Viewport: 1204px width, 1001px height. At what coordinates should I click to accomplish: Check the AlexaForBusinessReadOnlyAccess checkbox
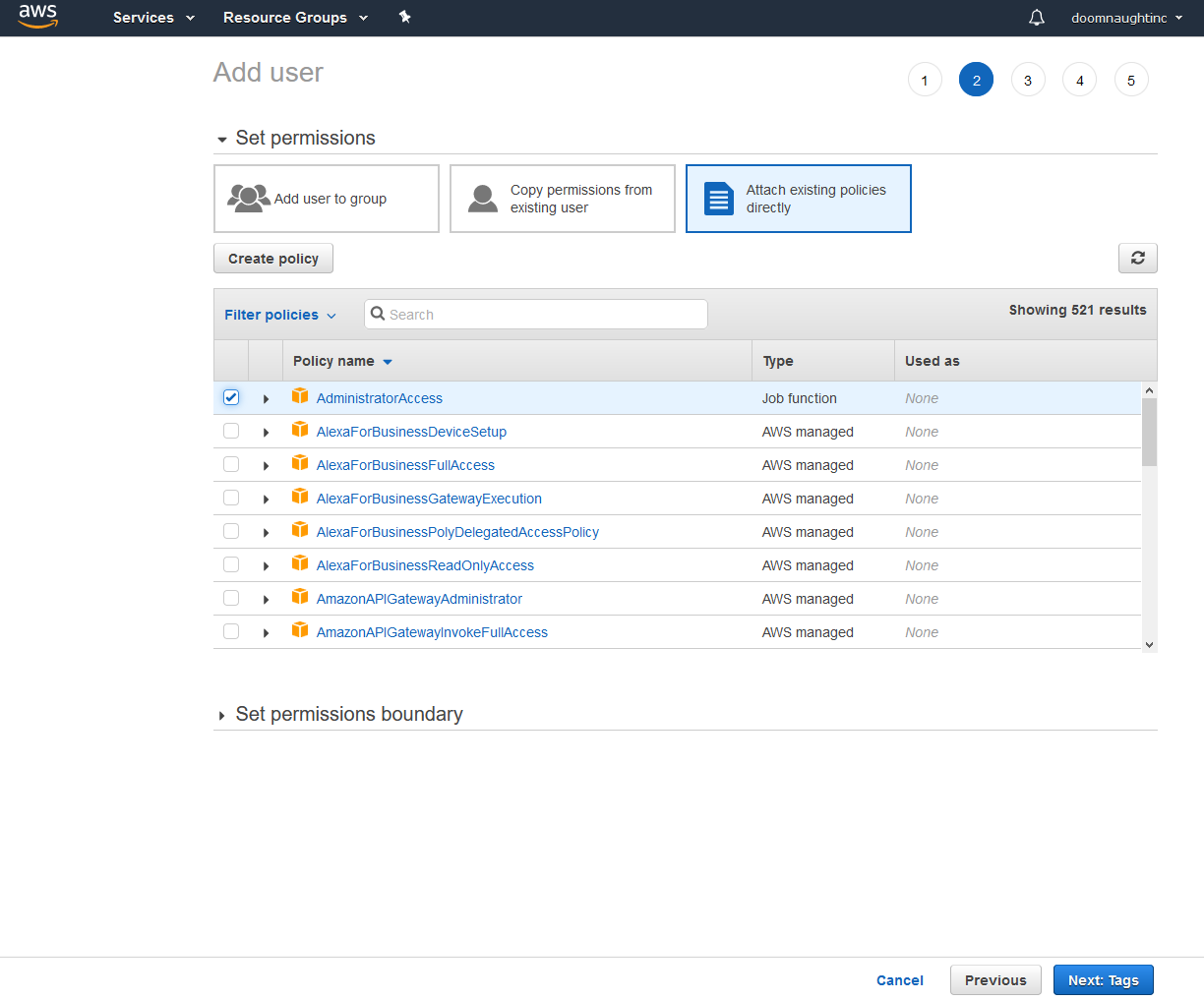[x=231, y=564]
